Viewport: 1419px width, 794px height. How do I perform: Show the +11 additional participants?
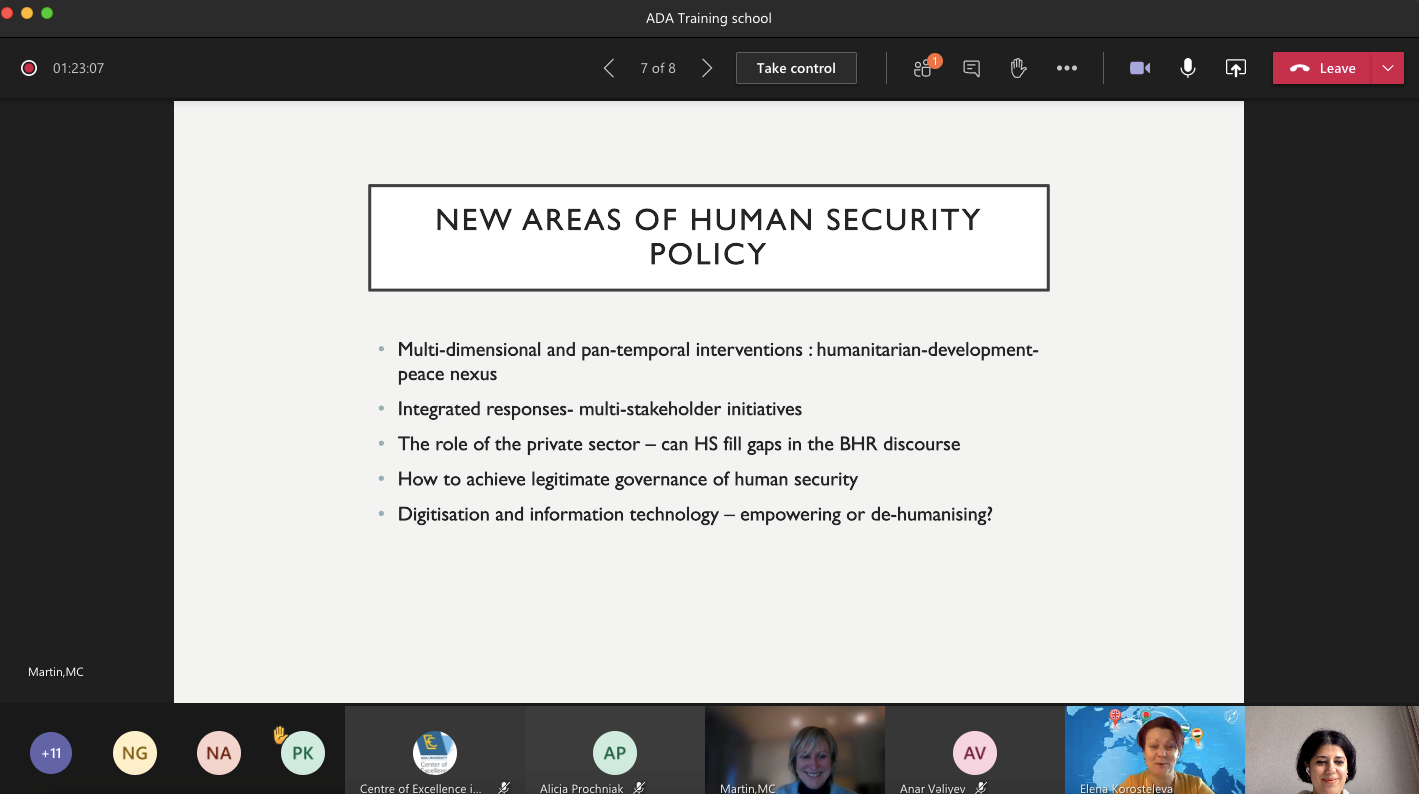(51, 753)
